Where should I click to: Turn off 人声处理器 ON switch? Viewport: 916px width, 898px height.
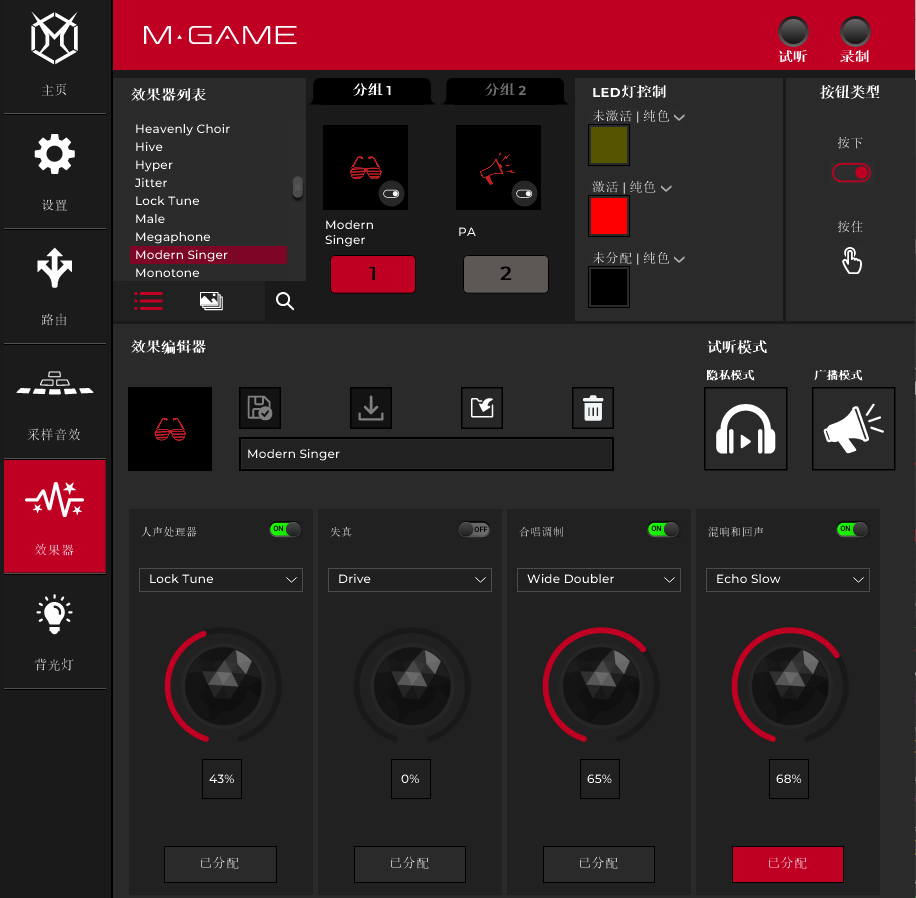pyautogui.click(x=285, y=529)
